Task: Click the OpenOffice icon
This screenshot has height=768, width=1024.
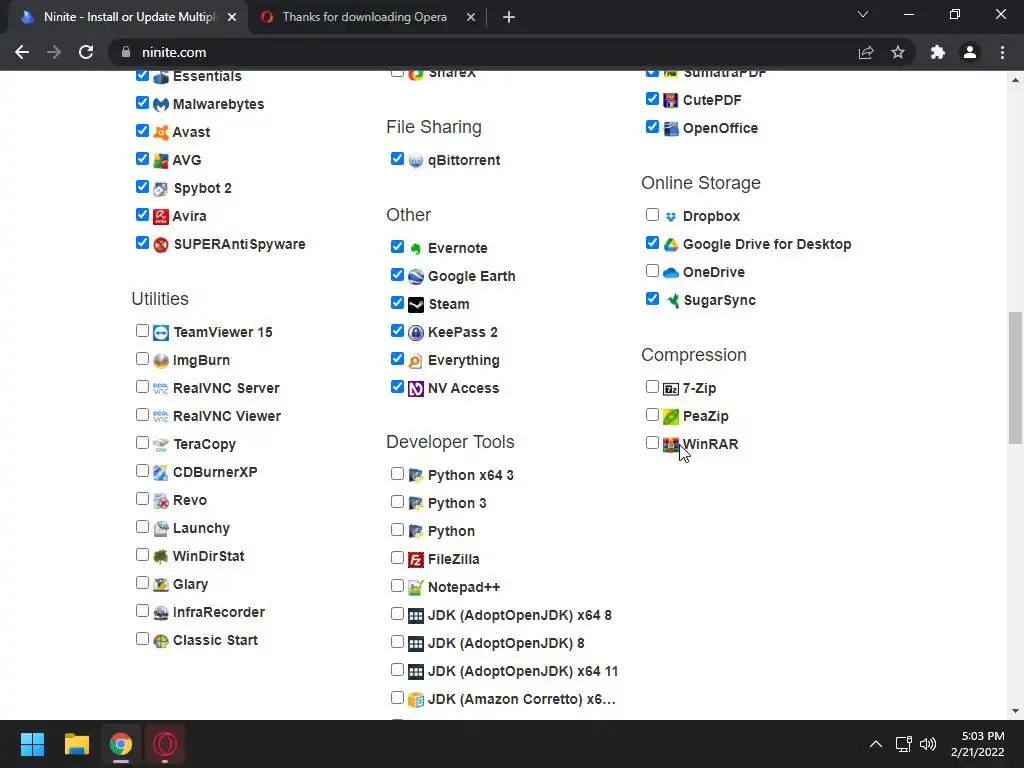Action: click(x=671, y=128)
